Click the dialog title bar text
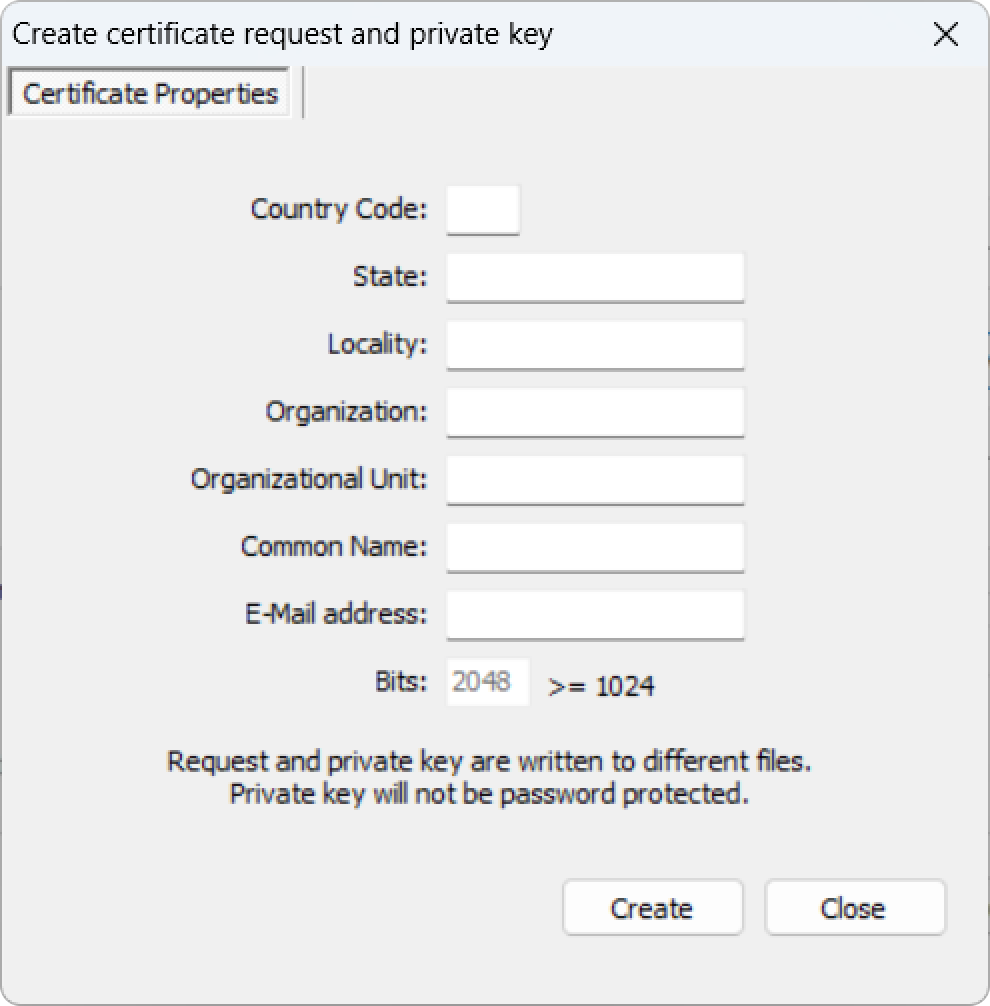Viewport: 990px width, 1006px height. coord(282,34)
